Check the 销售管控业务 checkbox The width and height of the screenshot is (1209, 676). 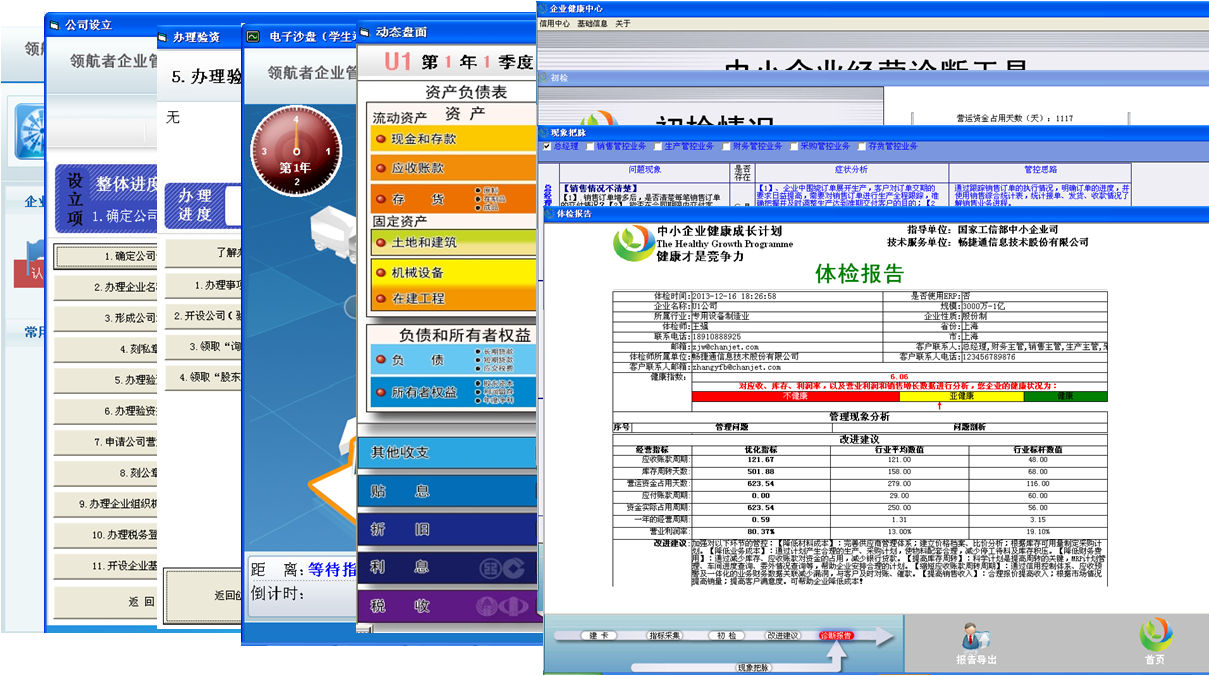click(x=590, y=146)
